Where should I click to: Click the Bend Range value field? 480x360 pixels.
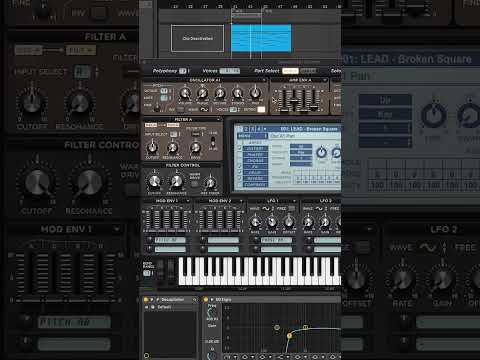pos(146,273)
